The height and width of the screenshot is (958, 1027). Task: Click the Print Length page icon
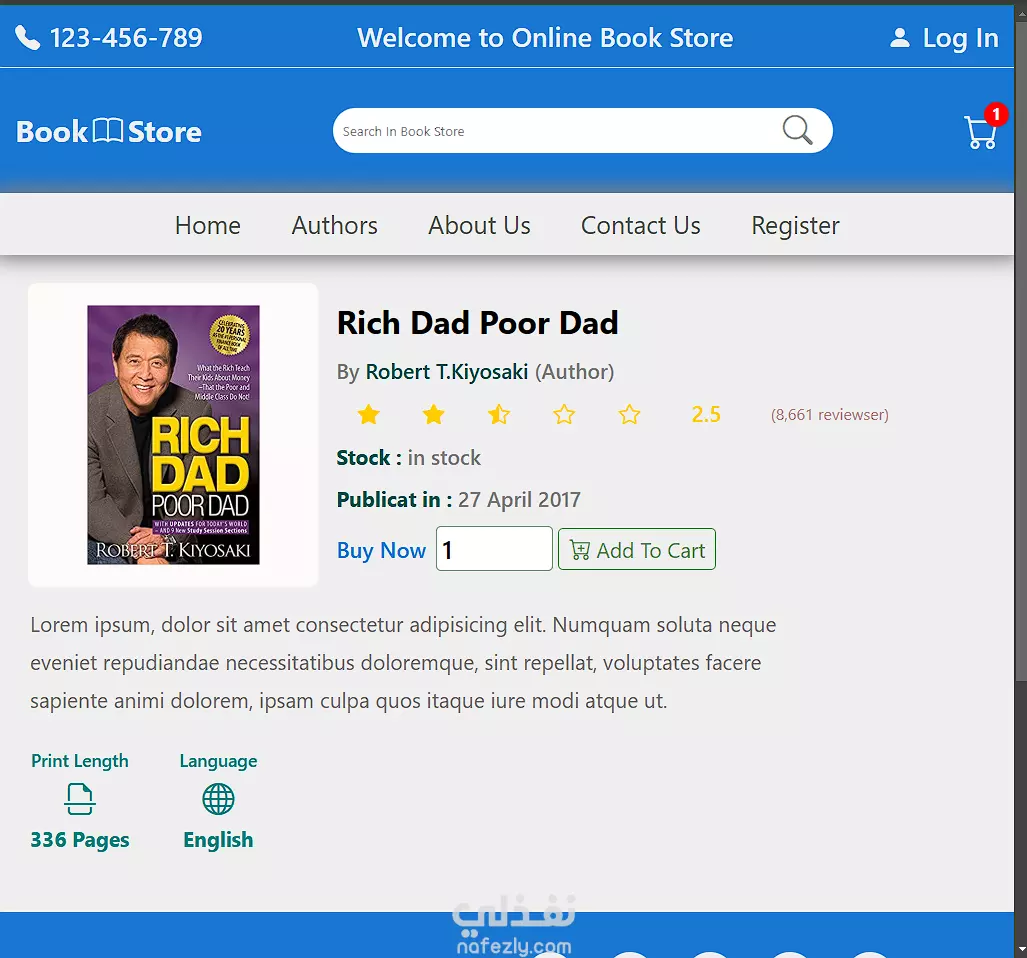80,799
